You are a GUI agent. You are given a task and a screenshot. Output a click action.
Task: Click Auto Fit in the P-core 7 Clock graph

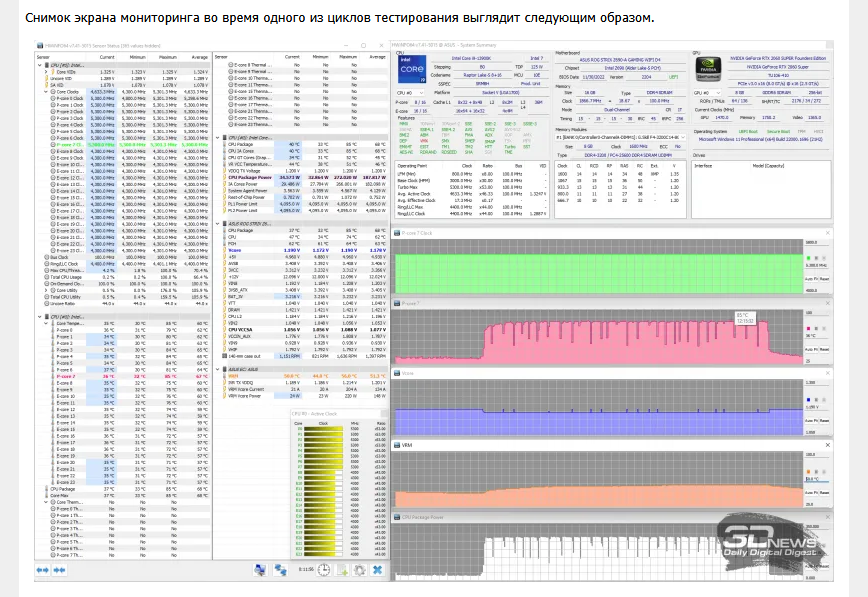tap(810, 279)
